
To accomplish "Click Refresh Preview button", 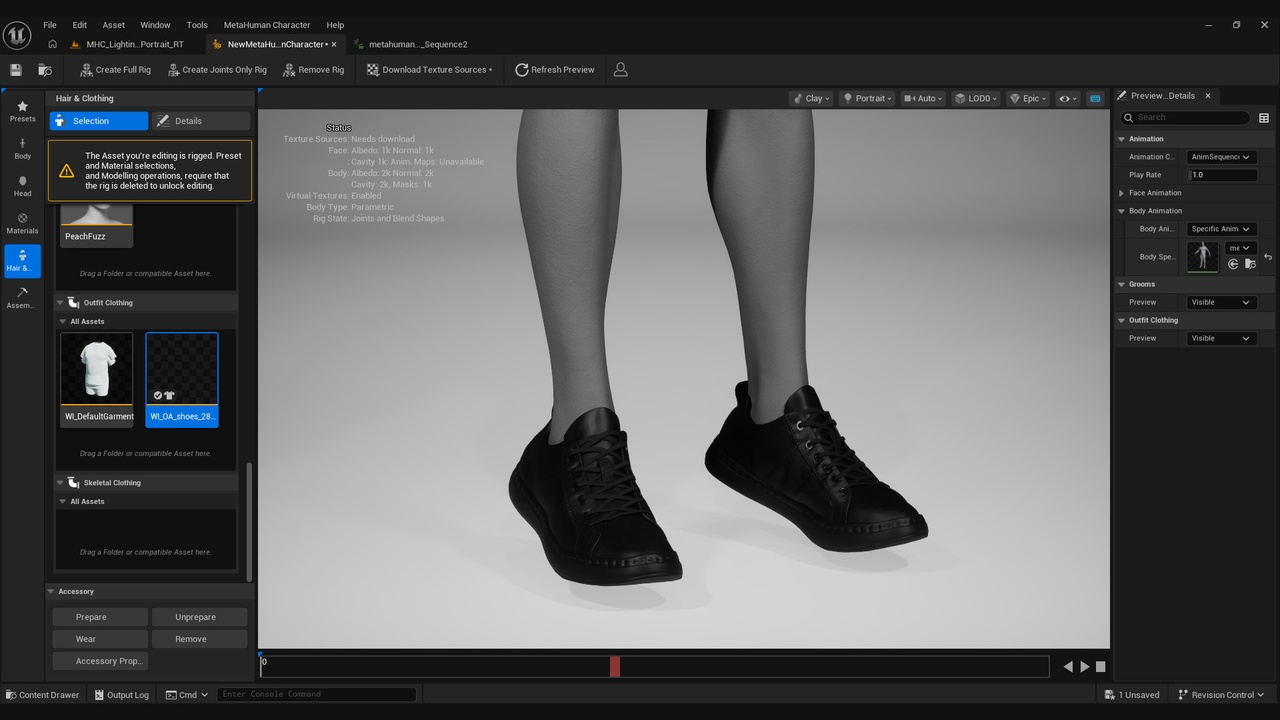I will [555, 70].
